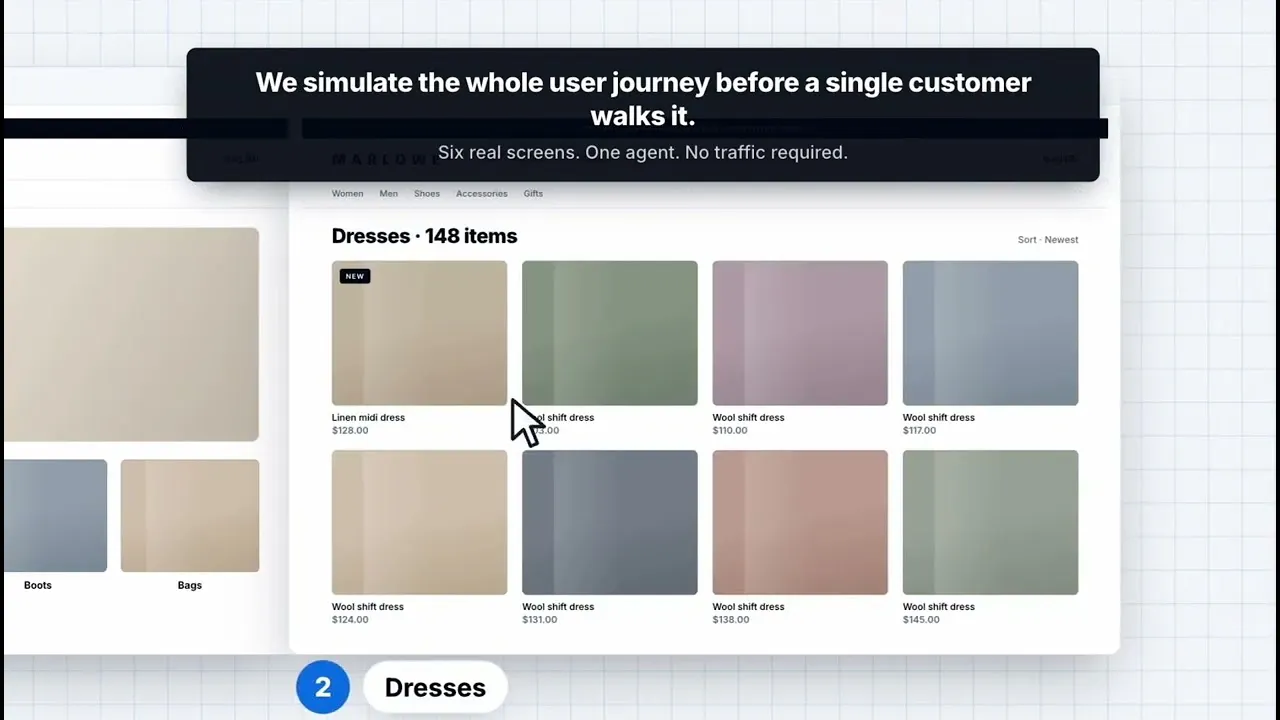Open the terracotta dress thumbnail priced $138.00

click(x=800, y=522)
